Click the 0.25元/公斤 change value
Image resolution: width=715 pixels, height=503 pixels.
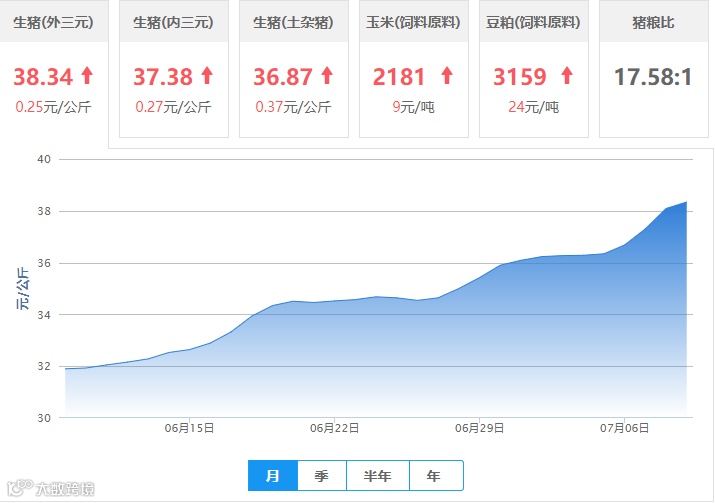pos(53,107)
